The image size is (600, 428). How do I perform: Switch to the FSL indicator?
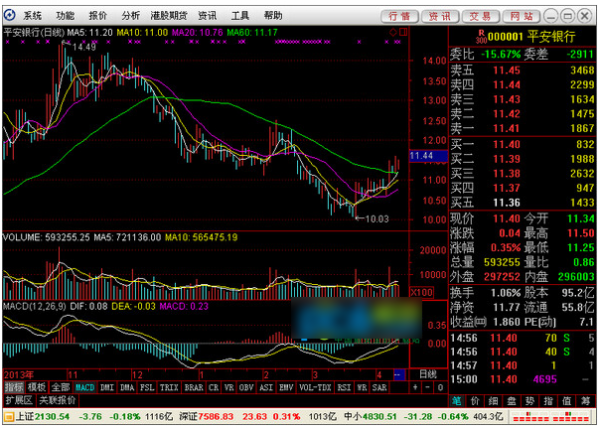click(147, 387)
